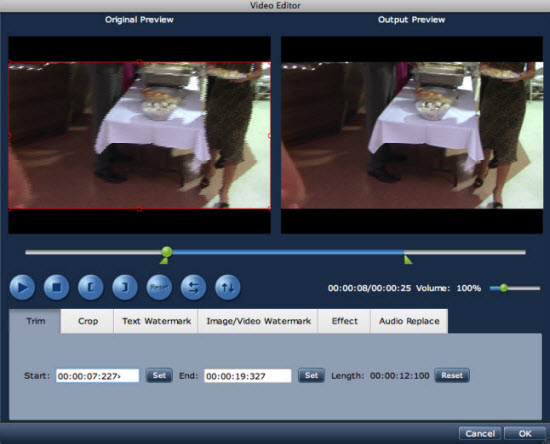Click the Start time input field

tap(98, 376)
